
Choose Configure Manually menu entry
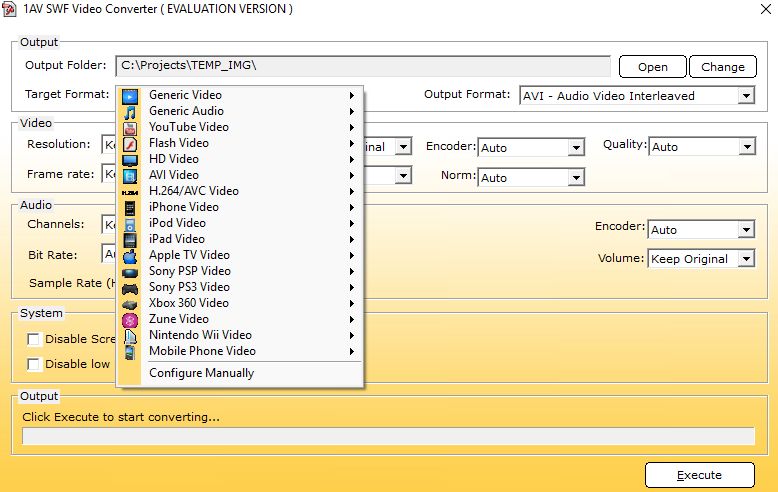pyautogui.click(x=201, y=373)
